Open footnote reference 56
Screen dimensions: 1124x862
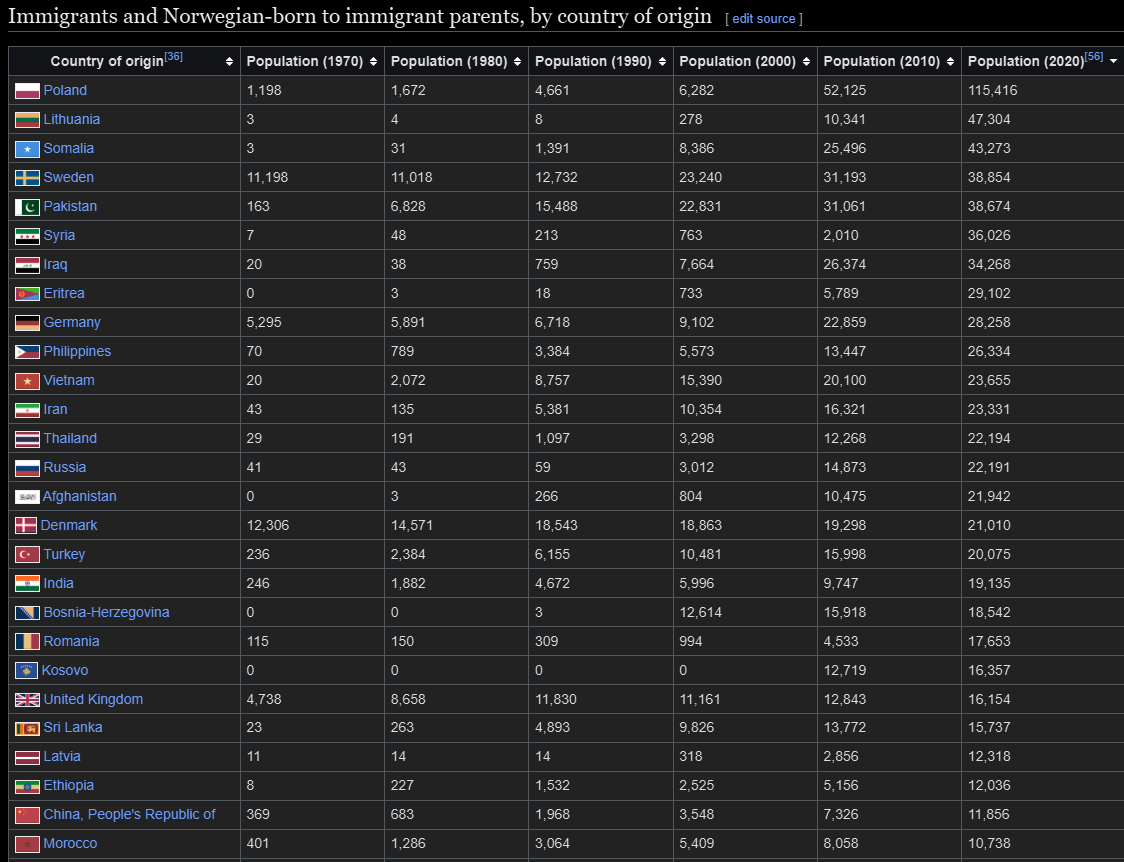coord(1094,57)
